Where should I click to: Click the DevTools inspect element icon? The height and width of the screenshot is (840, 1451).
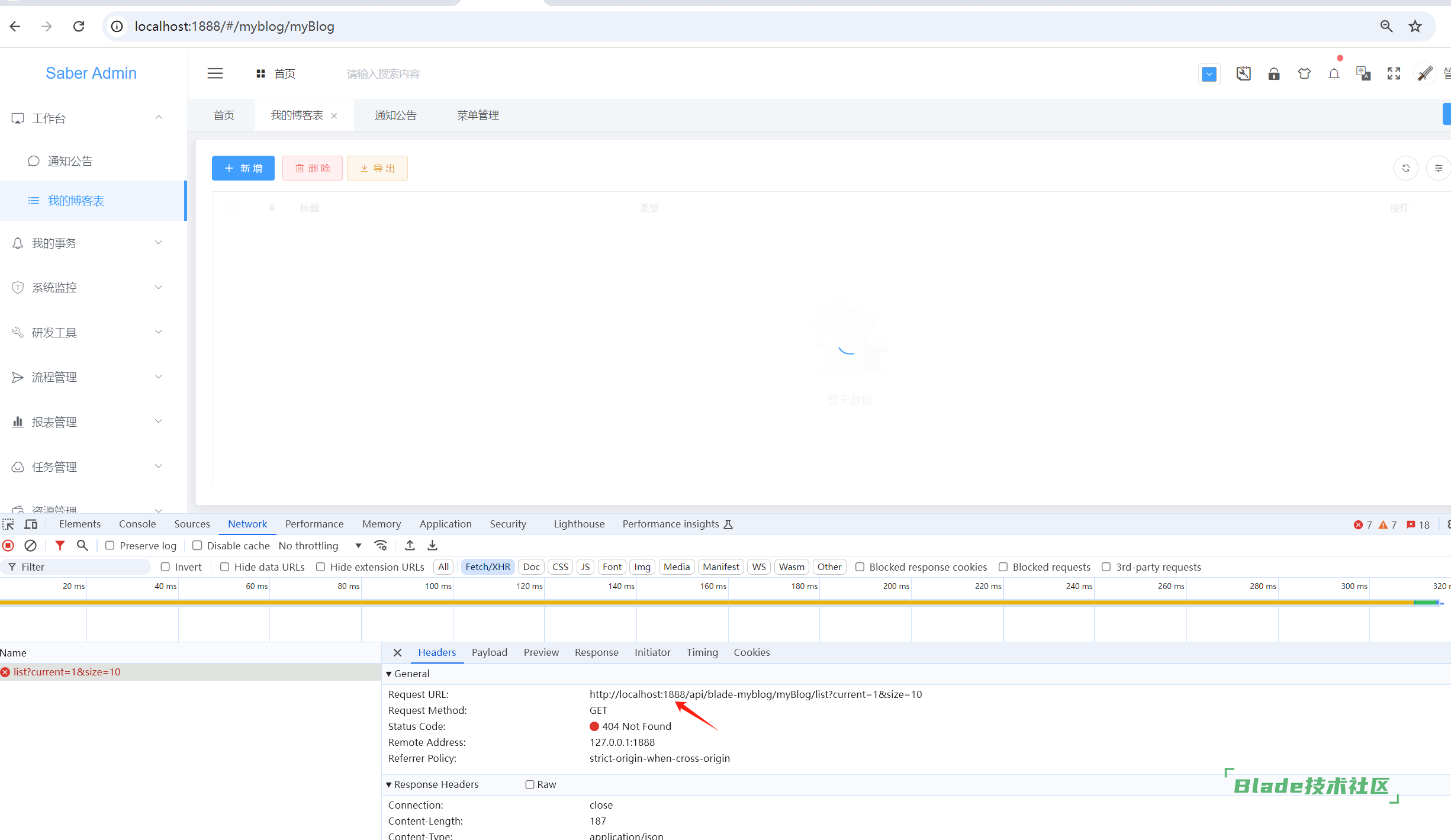click(x=8, y=524)
